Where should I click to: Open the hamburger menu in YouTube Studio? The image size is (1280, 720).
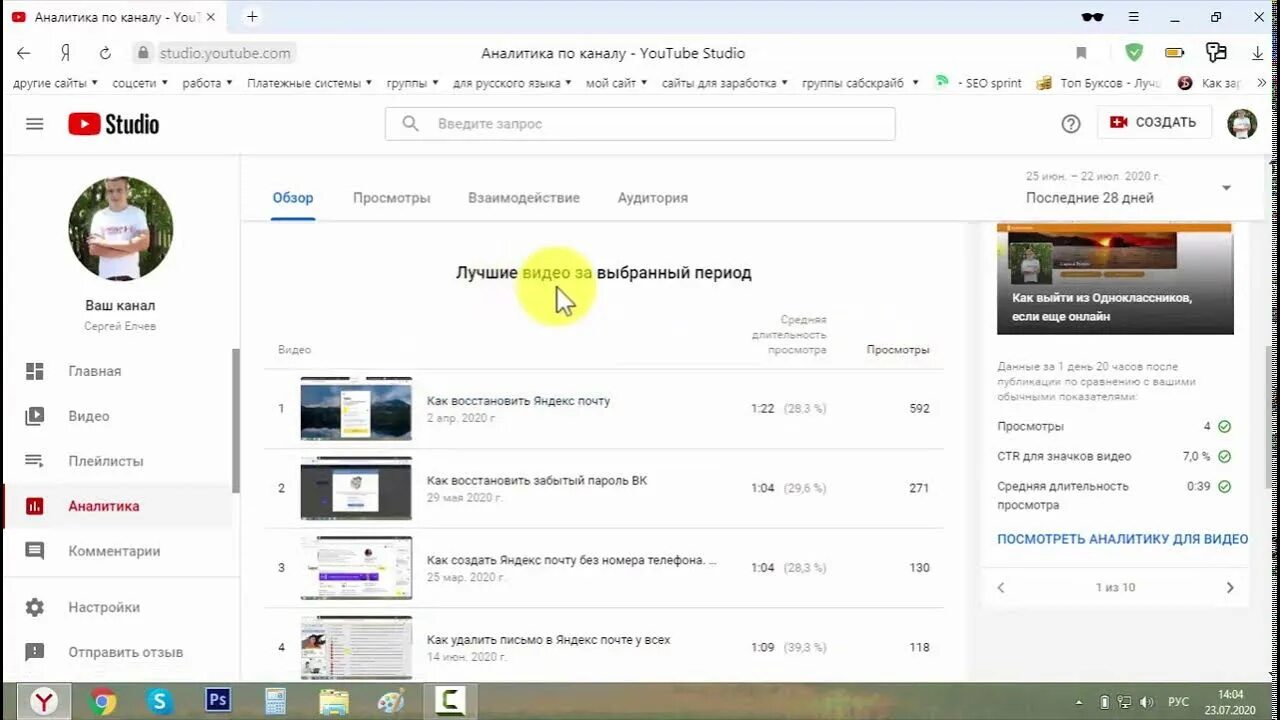click(x=35, y=124)
